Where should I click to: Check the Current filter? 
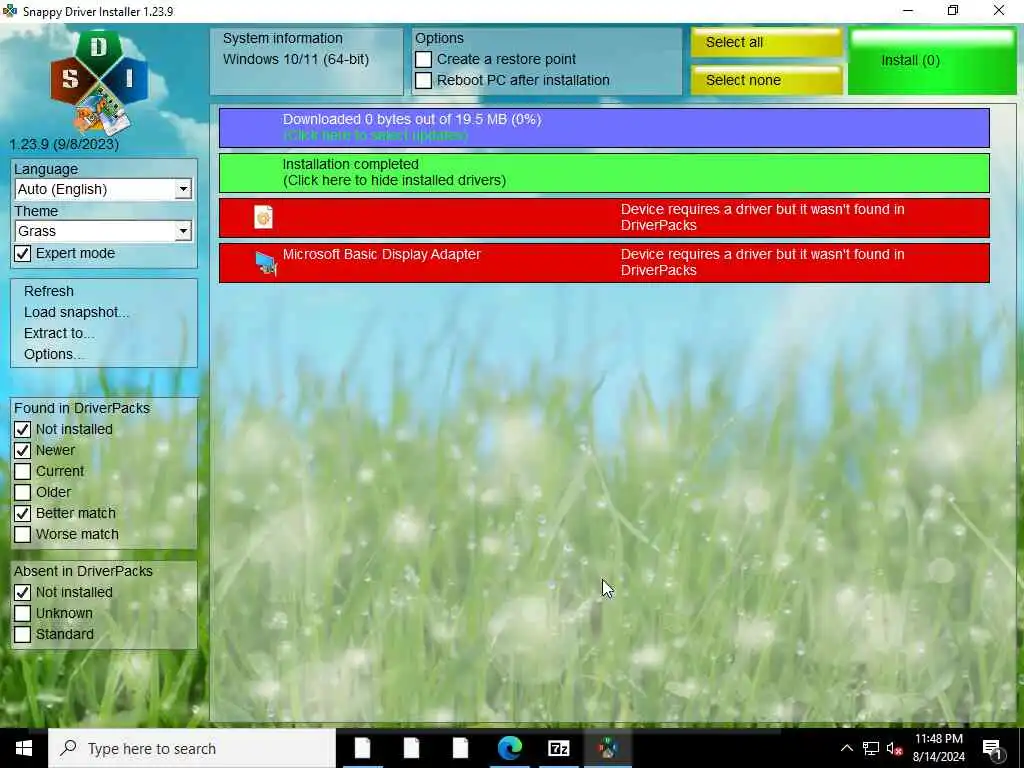[22, 471]
